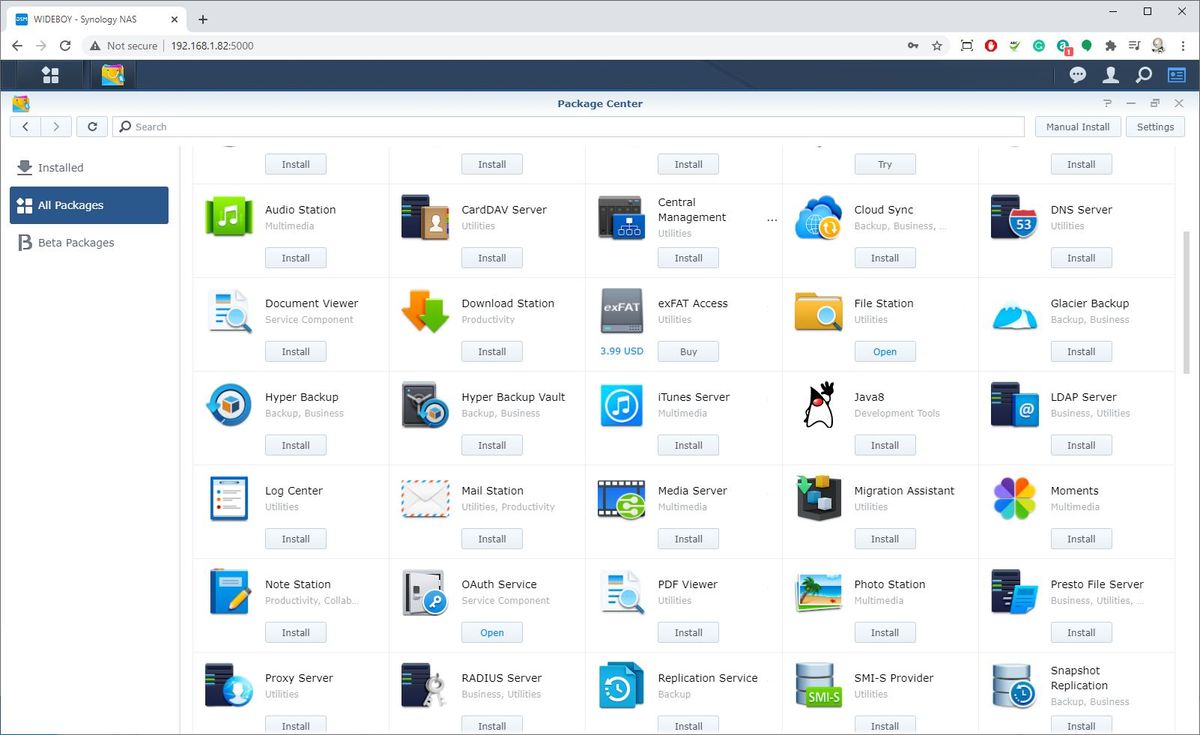Refresh the Package Center list

point(92,127)
